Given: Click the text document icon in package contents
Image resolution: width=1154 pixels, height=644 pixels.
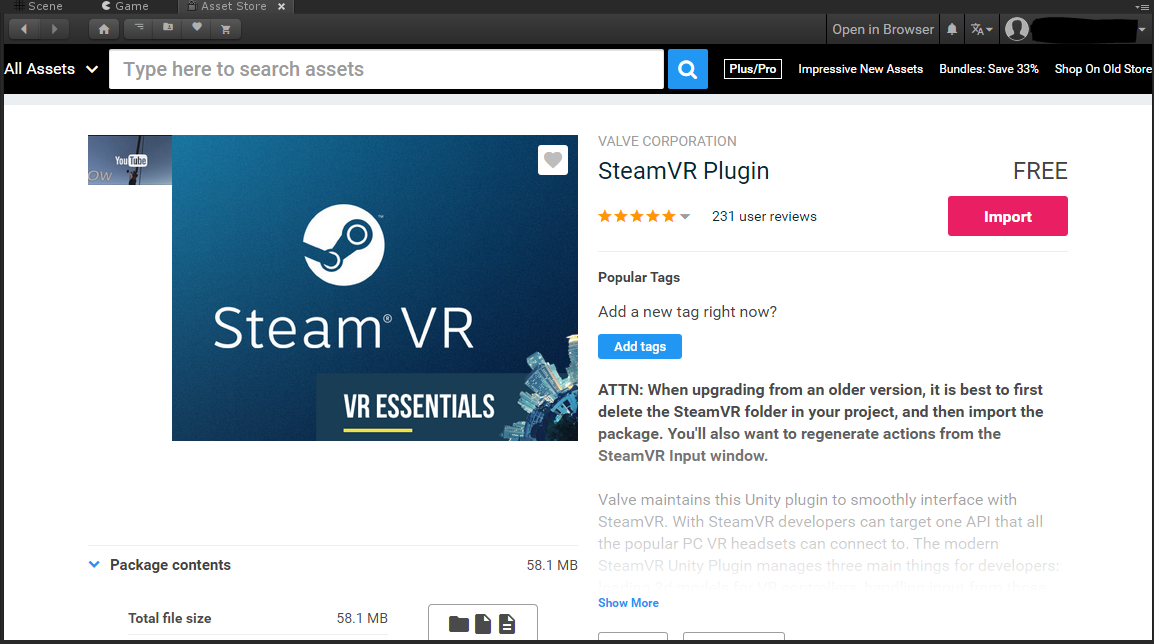Looking at the screenshot, I should pyautogui.click(x=507, y=624).
